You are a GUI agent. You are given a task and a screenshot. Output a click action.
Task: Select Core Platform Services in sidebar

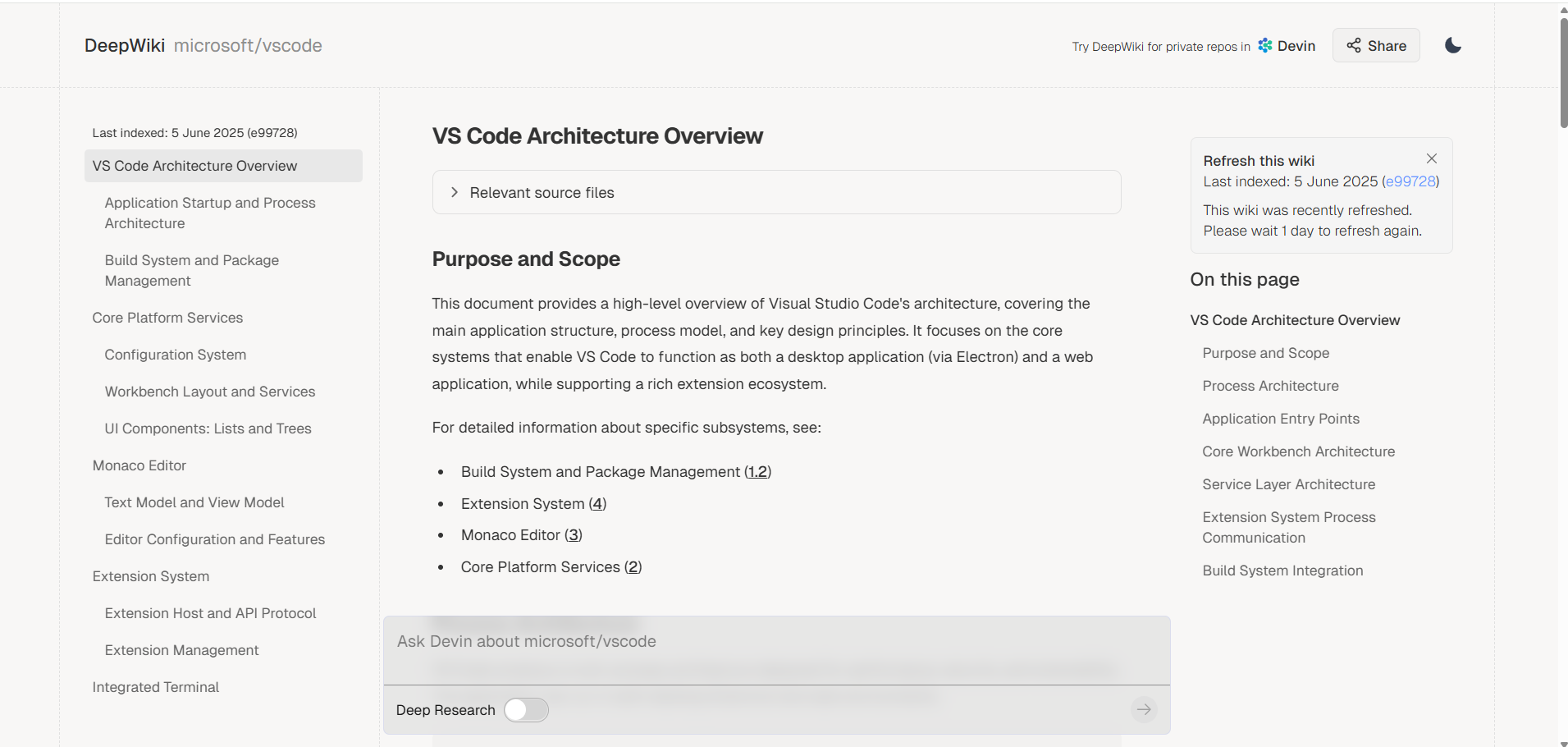(167, 318)
